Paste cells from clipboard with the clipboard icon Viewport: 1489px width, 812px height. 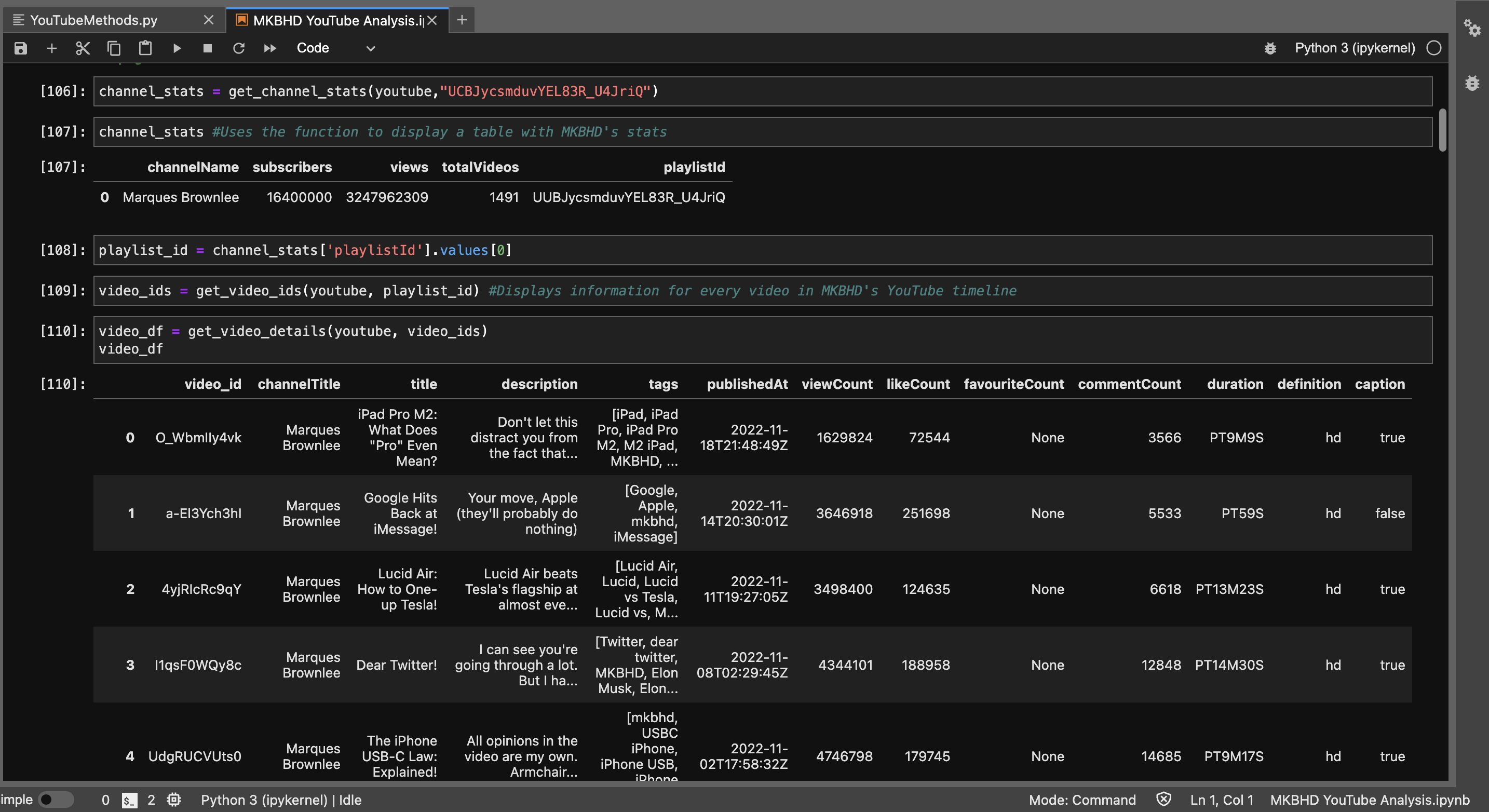coord(145,49)
